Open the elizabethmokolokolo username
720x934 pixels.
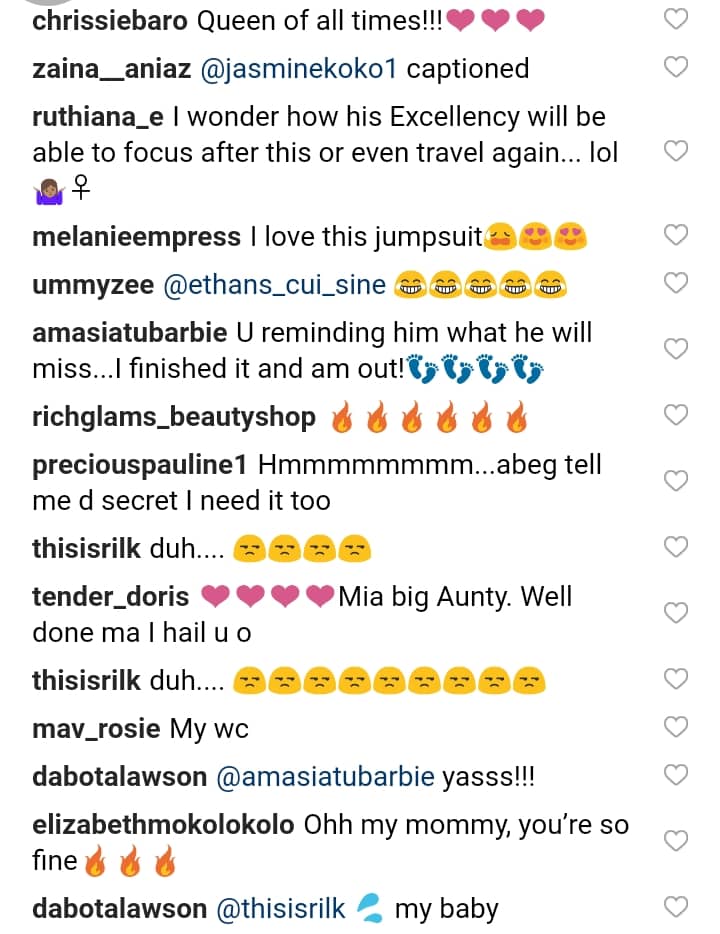163,826
